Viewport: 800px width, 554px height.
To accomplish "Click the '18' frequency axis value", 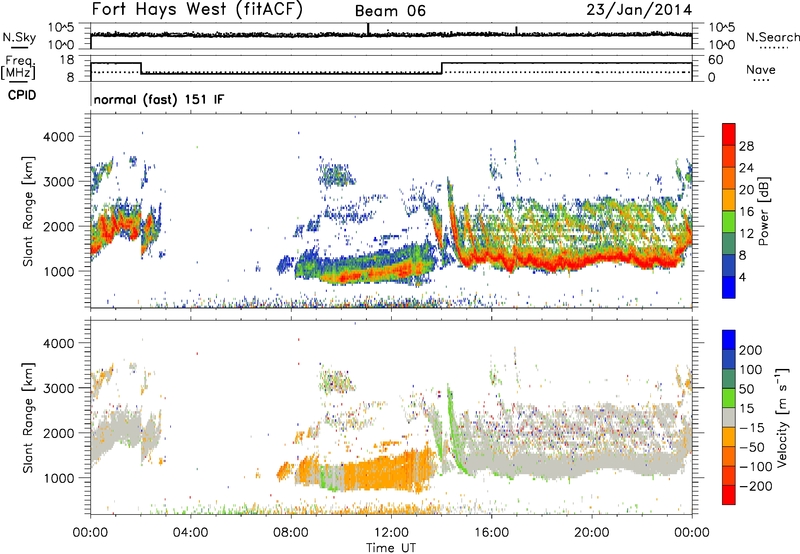I will point(67,60).
